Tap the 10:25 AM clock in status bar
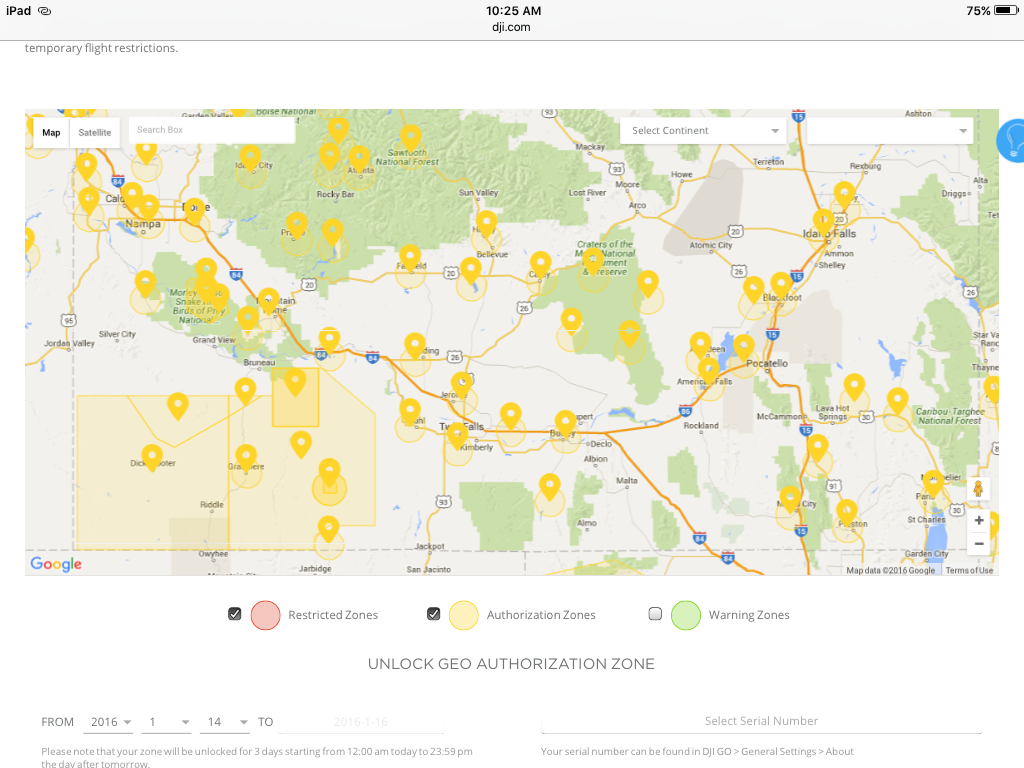The width and height of the screenshot is (1024, 768). tap(513, 11)
